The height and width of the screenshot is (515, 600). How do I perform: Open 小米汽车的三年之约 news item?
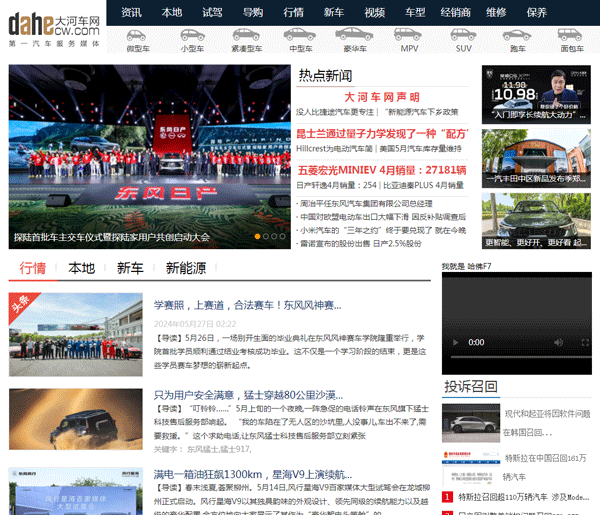click(x=383, y=230)
